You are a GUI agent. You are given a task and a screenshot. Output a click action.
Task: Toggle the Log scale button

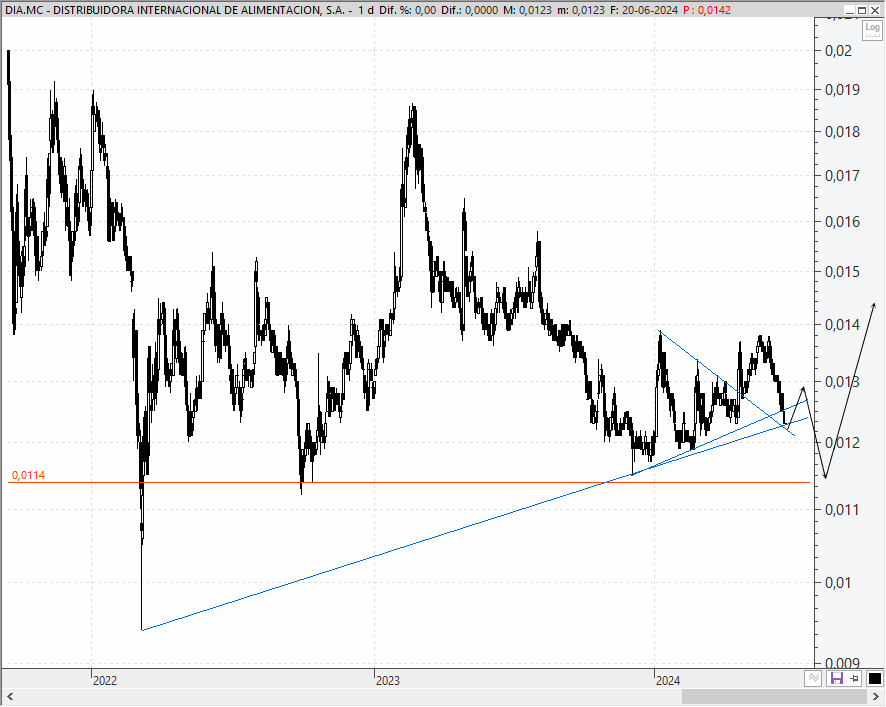pos(872,29)
